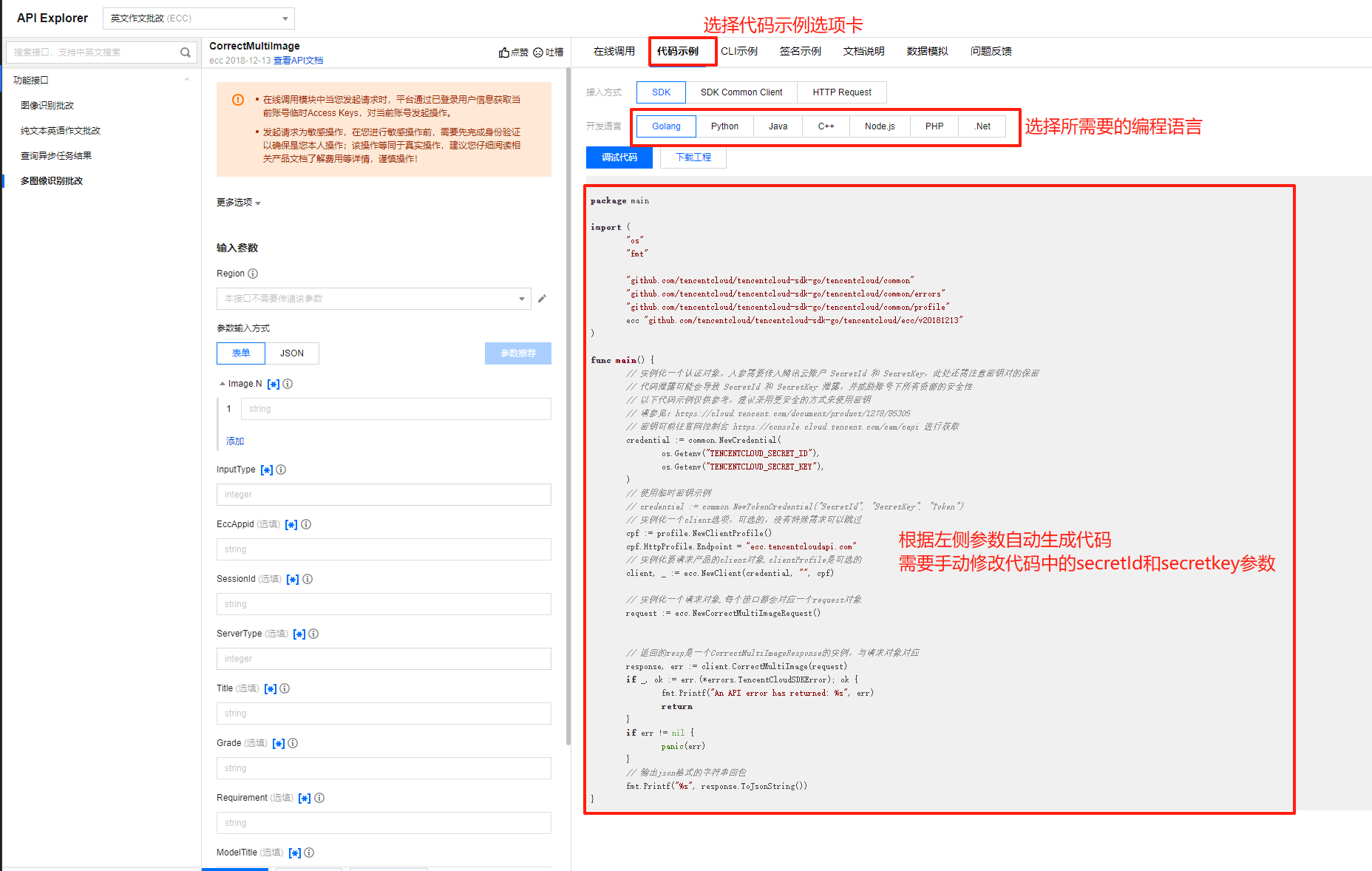Viewport: 1372px width, 871px height.
Task: Switch to the 文档说明 tab
Action: click(x=864, y=51)
